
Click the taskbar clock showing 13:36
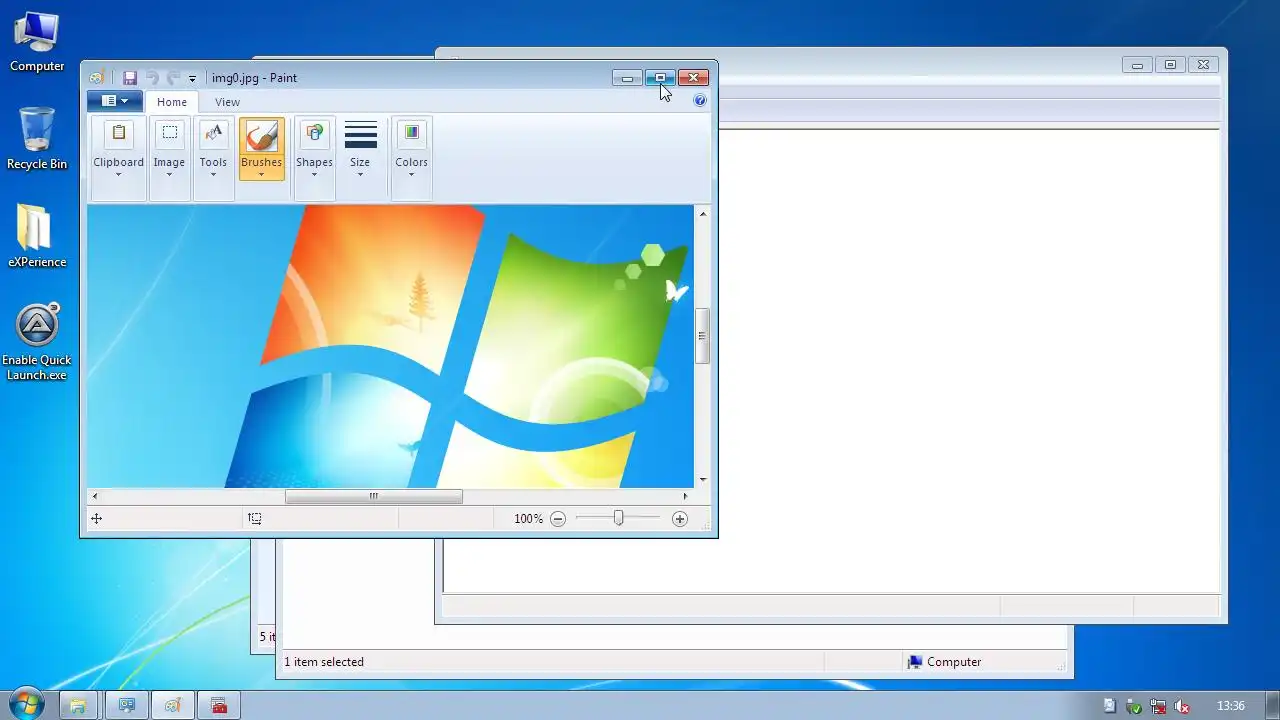coord(1231,706)
